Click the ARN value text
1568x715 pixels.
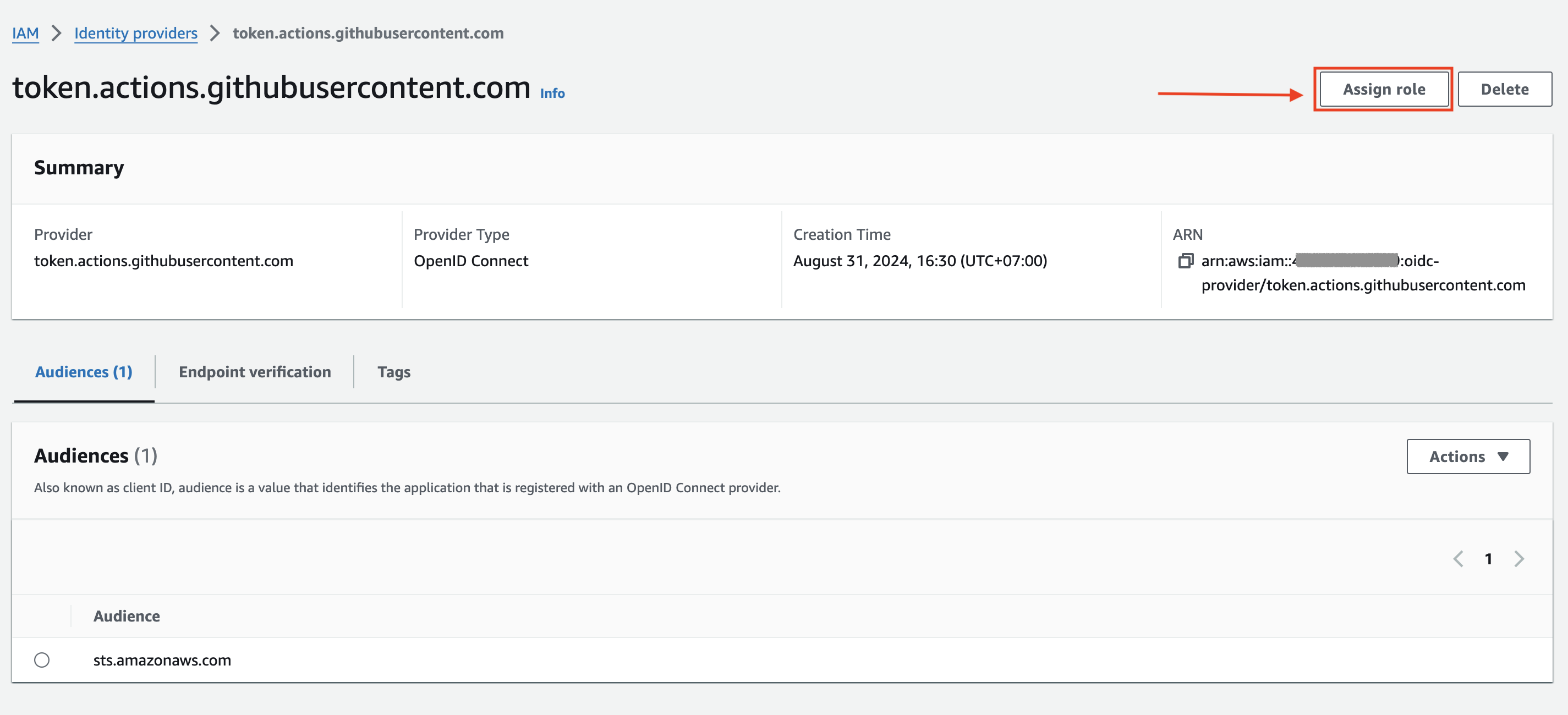[1363, 273]
